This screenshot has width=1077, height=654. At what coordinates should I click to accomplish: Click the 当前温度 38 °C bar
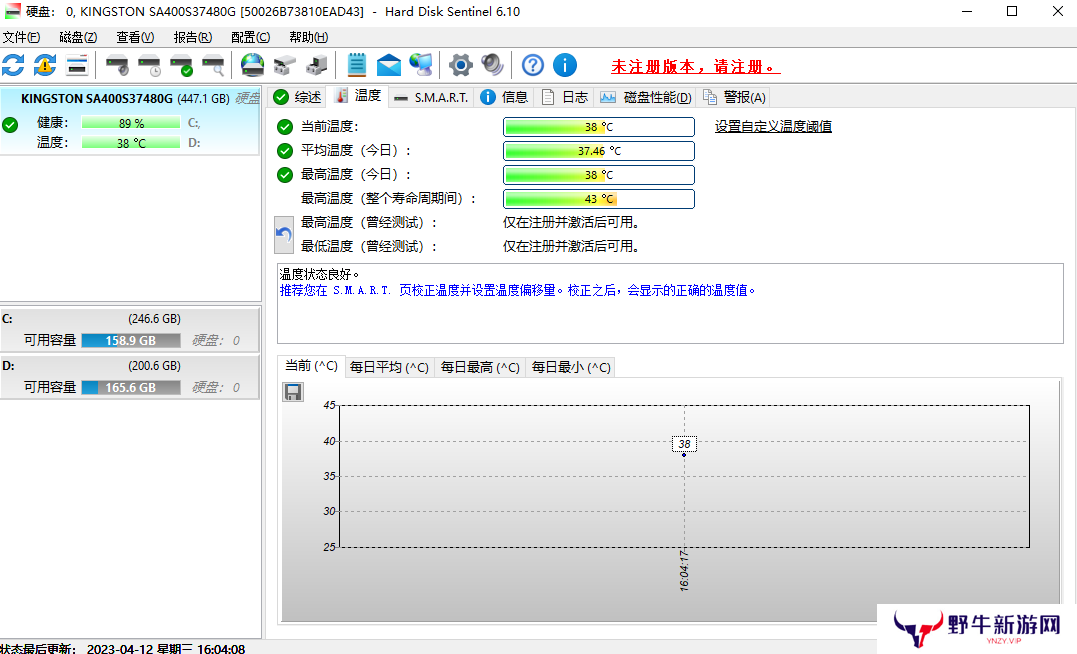599,127
